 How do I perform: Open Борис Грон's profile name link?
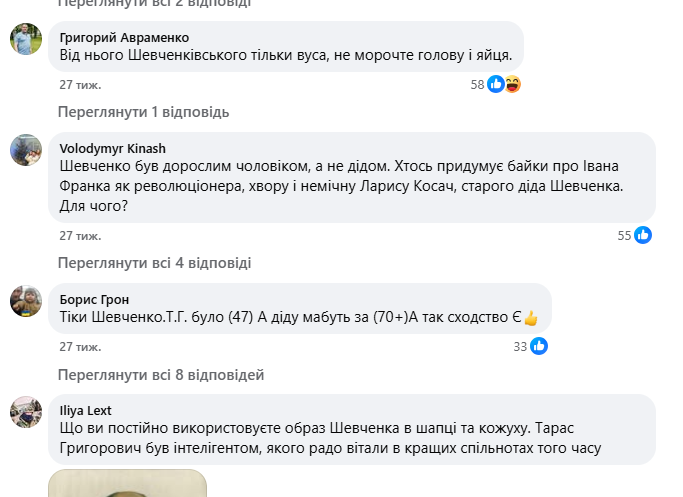(x=94, y=299)
